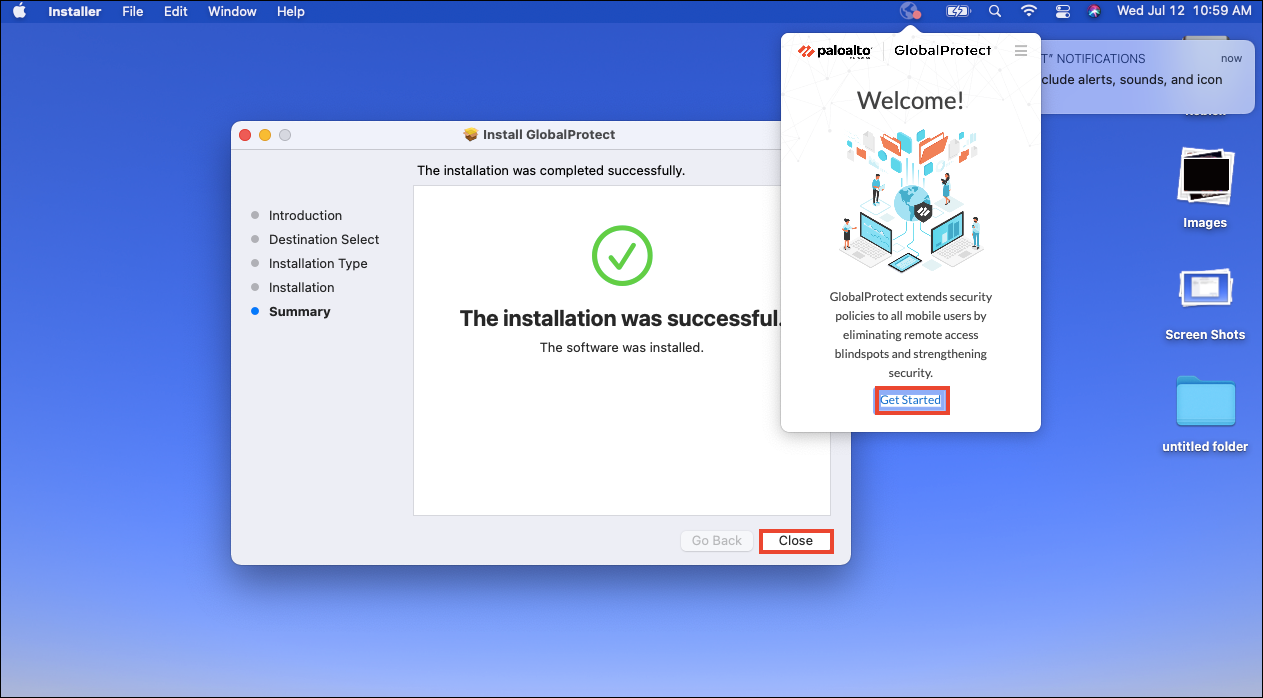Image resolution: width=1263 pixels, height=698 pixels.
Task: Click the GlobalProtect title in panel
Action: click(943, 51)
